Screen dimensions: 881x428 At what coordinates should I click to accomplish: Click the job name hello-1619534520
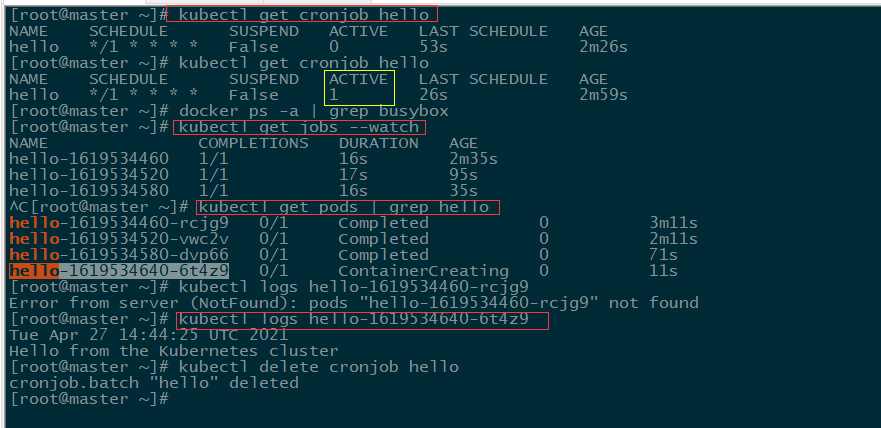click(x=89, y=175)
